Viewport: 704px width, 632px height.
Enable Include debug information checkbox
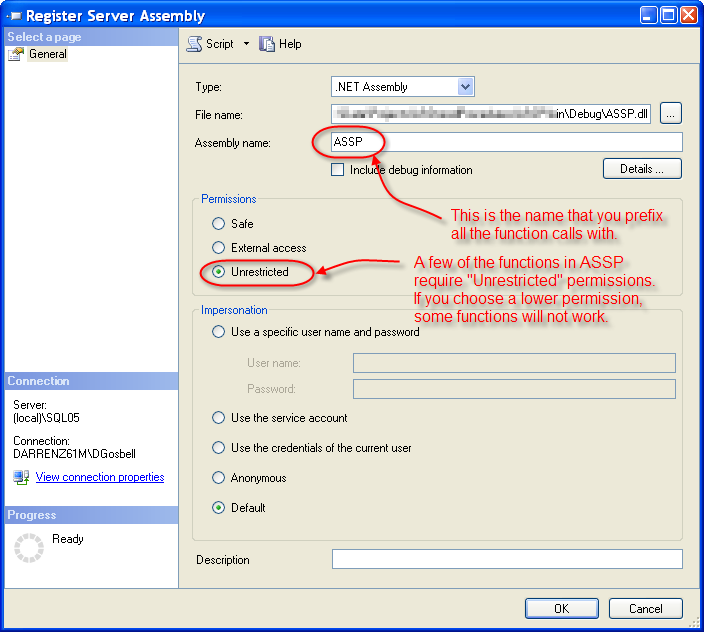[338, 170]
